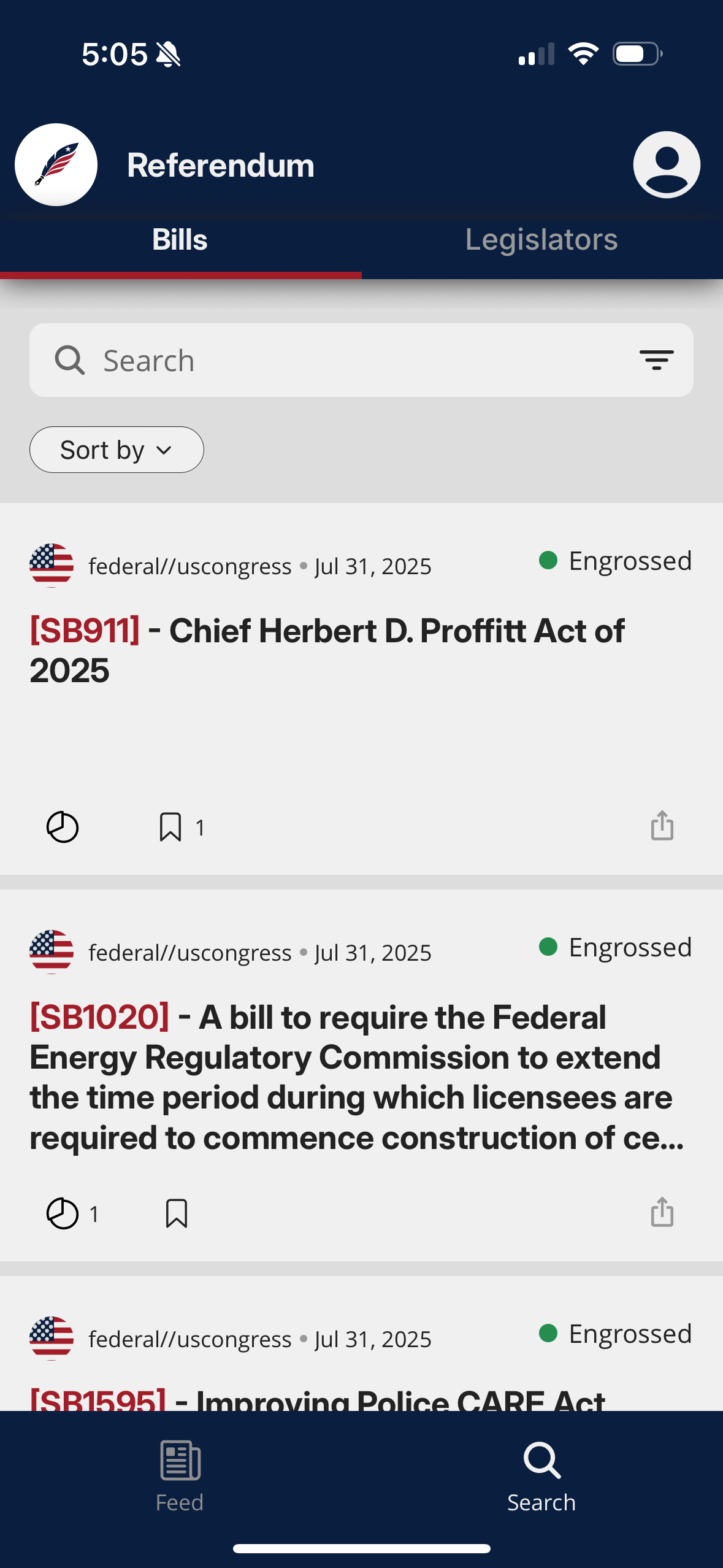Viewport: 723px width, 1568px height.
Task: Bookmark the SB911 Proffitt Act bill
Action: [x=170, y=827]
